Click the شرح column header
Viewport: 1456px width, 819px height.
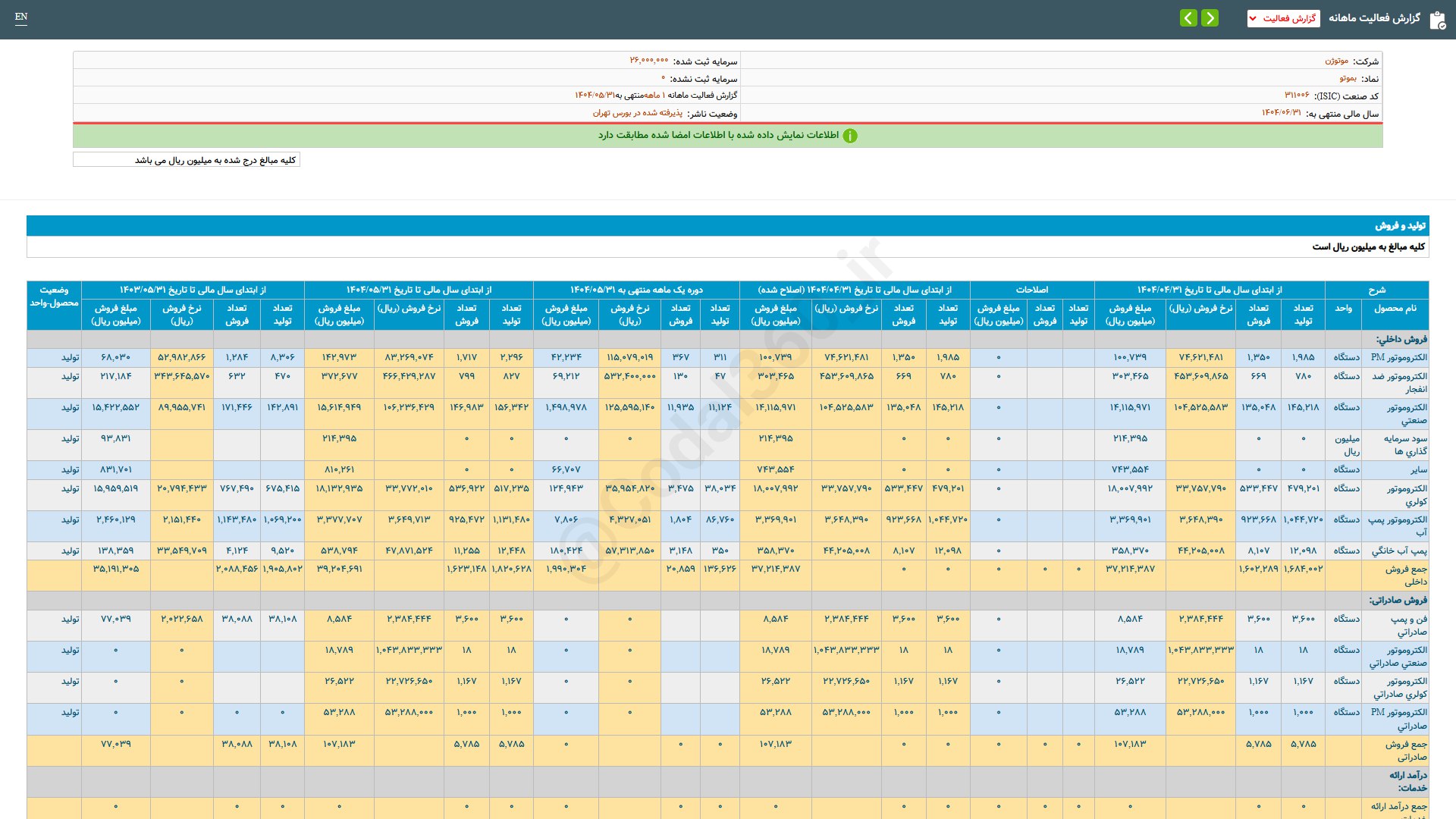tap(1376, 290)
